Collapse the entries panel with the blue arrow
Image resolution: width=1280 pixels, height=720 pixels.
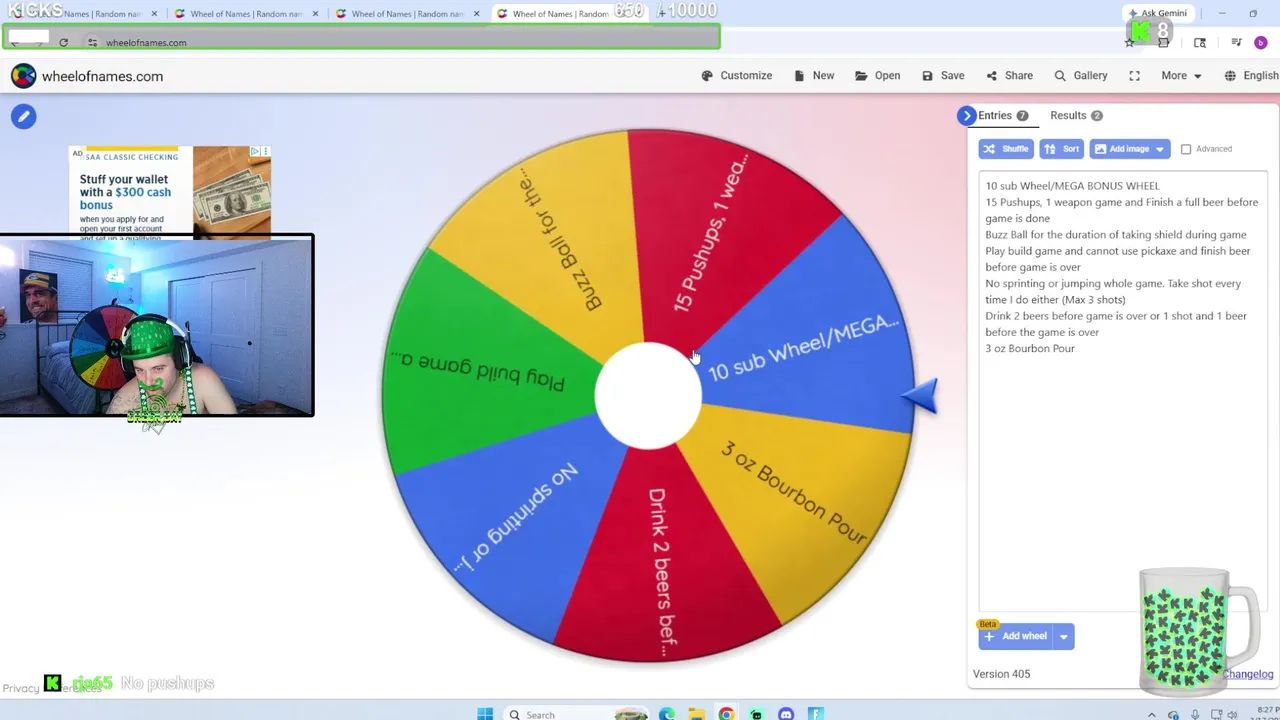tap(966, 116)
